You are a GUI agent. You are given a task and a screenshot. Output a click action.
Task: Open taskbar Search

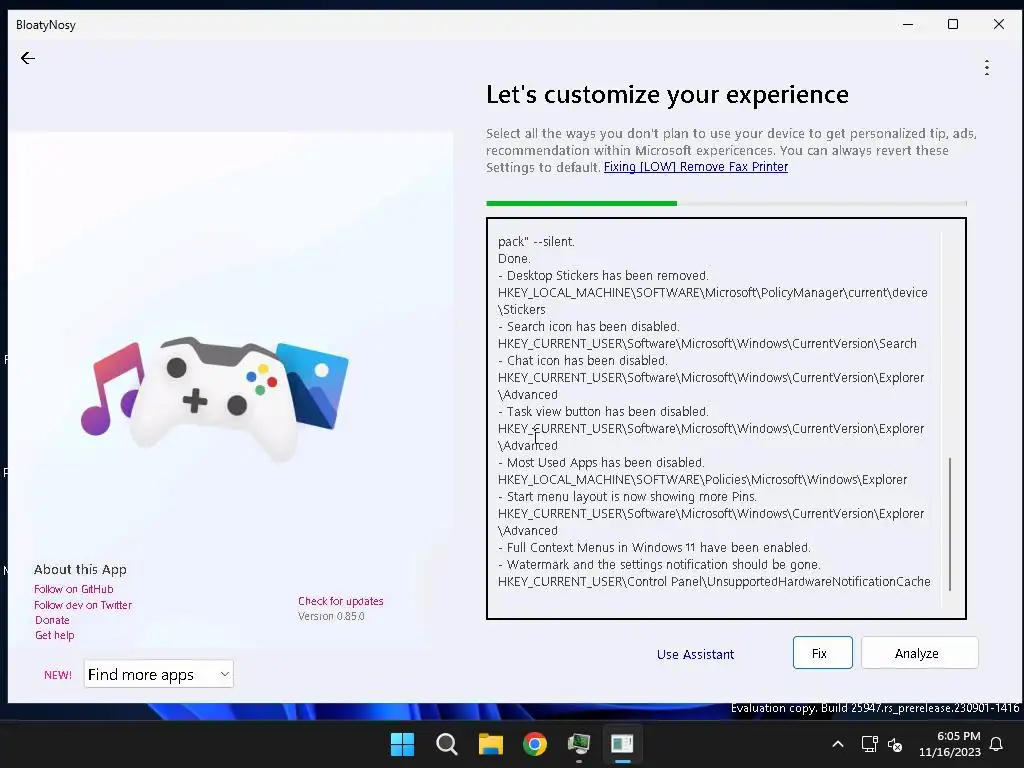point(447,744)
